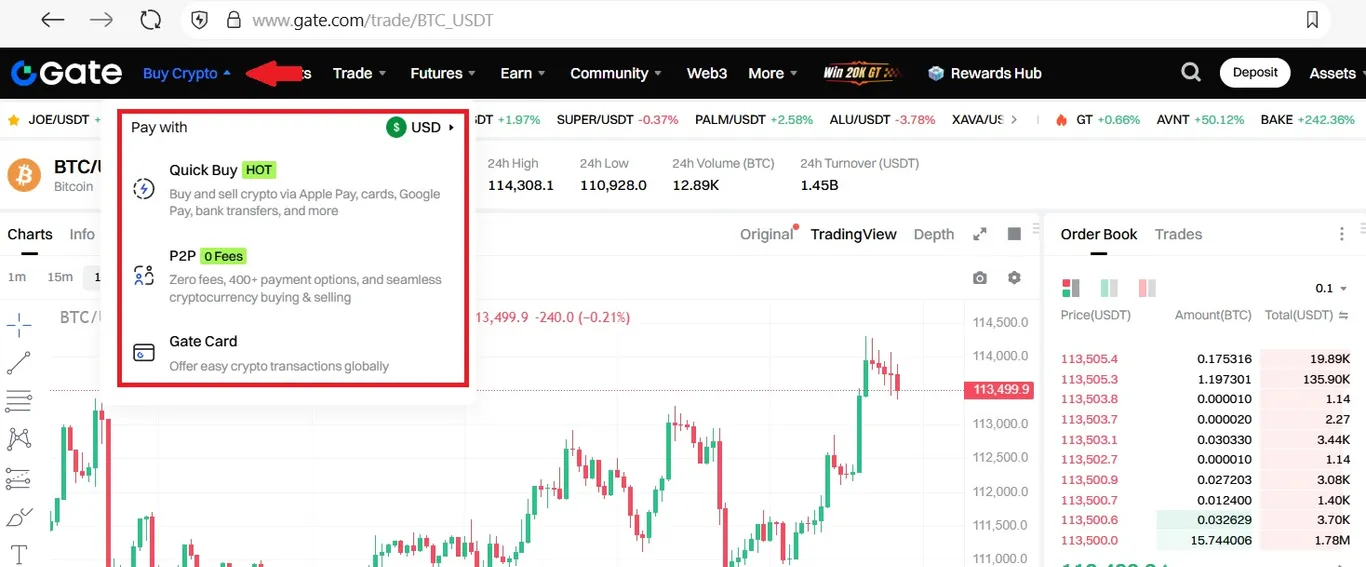Screen dimensions: 1366x567
Task: Switch to Original chart view
Action: point(766,234)
